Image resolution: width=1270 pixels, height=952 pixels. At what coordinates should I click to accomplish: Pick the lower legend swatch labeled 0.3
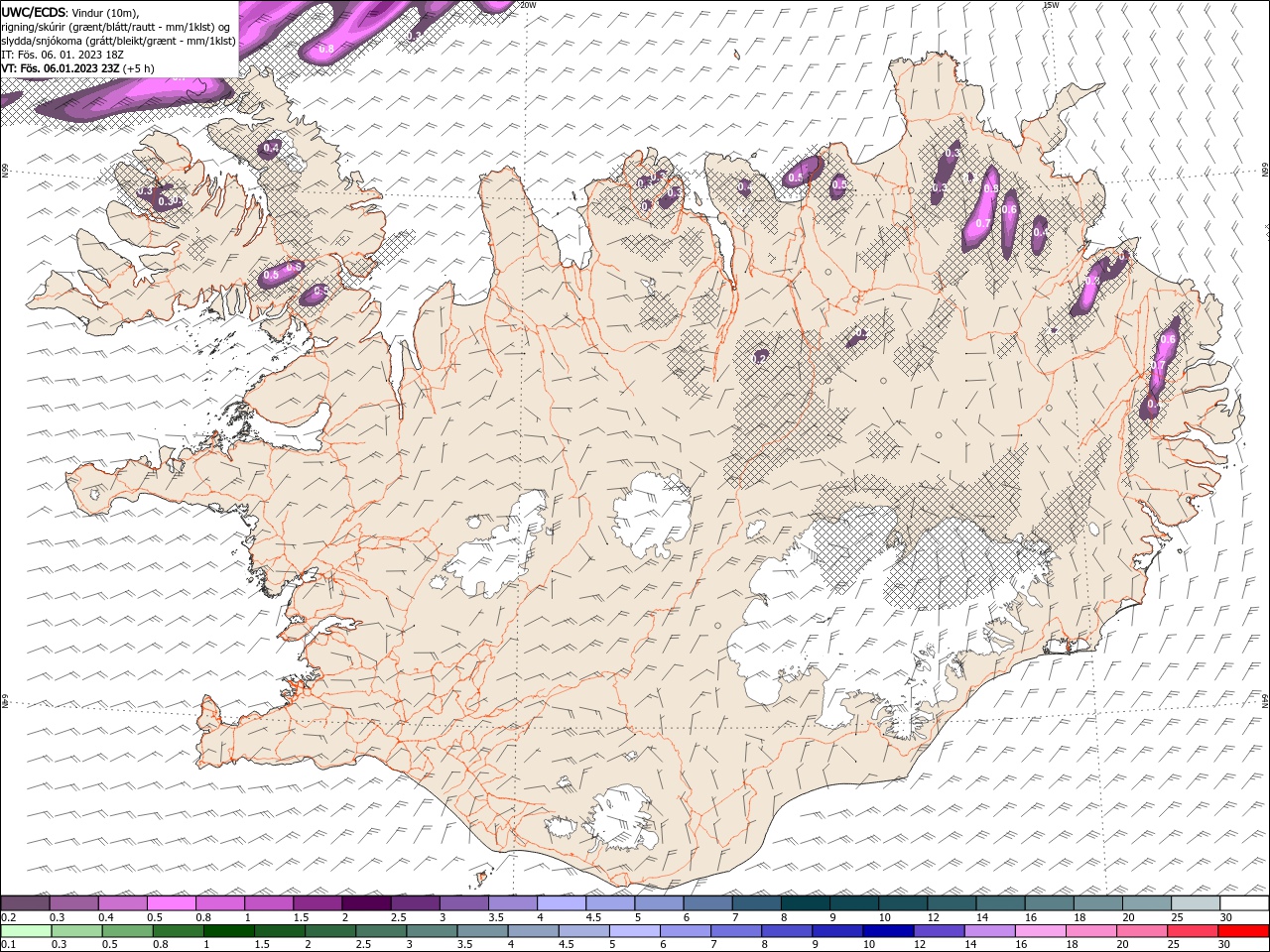coord(76,931)
